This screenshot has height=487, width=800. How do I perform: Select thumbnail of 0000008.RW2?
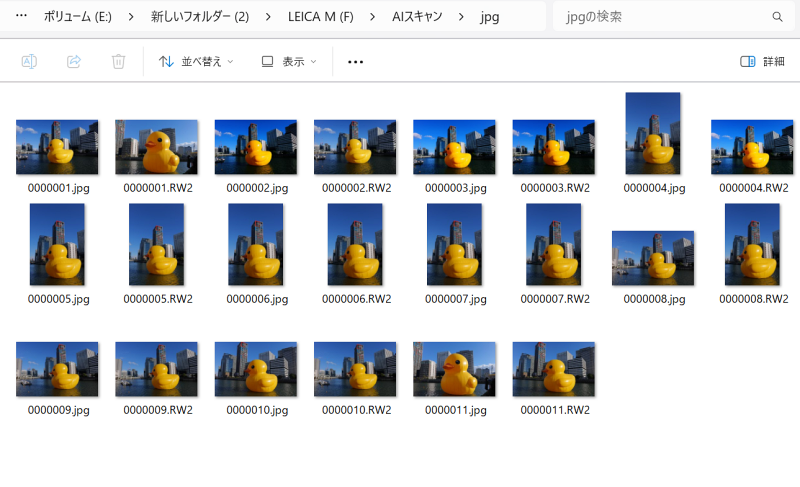click(752, 244)
